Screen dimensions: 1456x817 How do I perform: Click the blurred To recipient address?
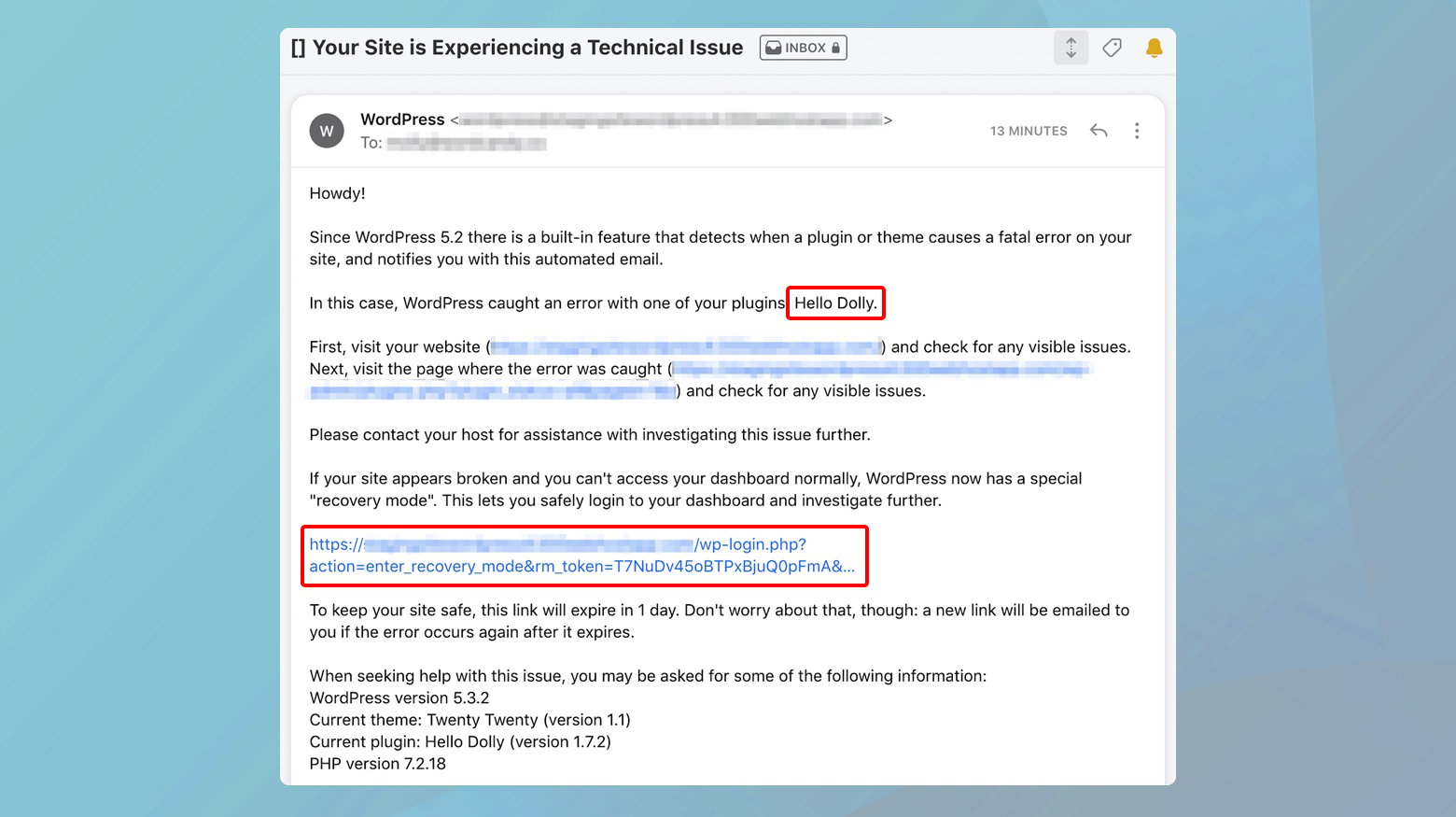point(467,143)
